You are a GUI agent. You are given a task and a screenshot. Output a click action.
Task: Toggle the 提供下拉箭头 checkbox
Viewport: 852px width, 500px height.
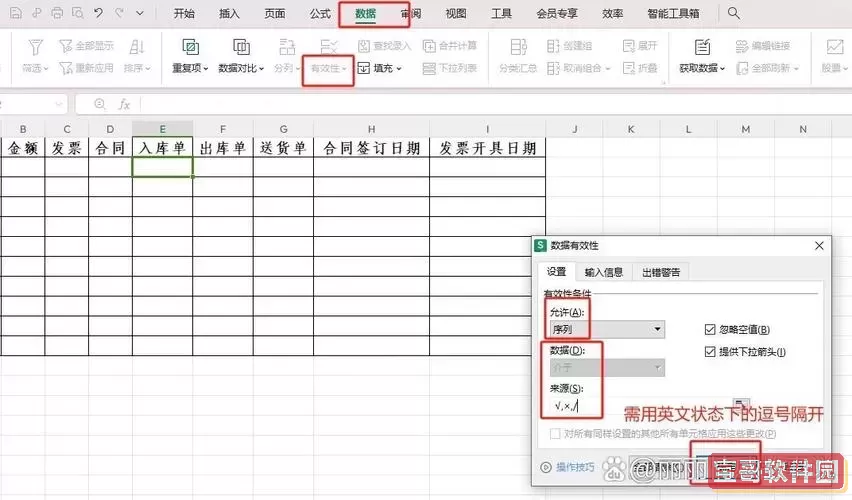coord(710,352)
